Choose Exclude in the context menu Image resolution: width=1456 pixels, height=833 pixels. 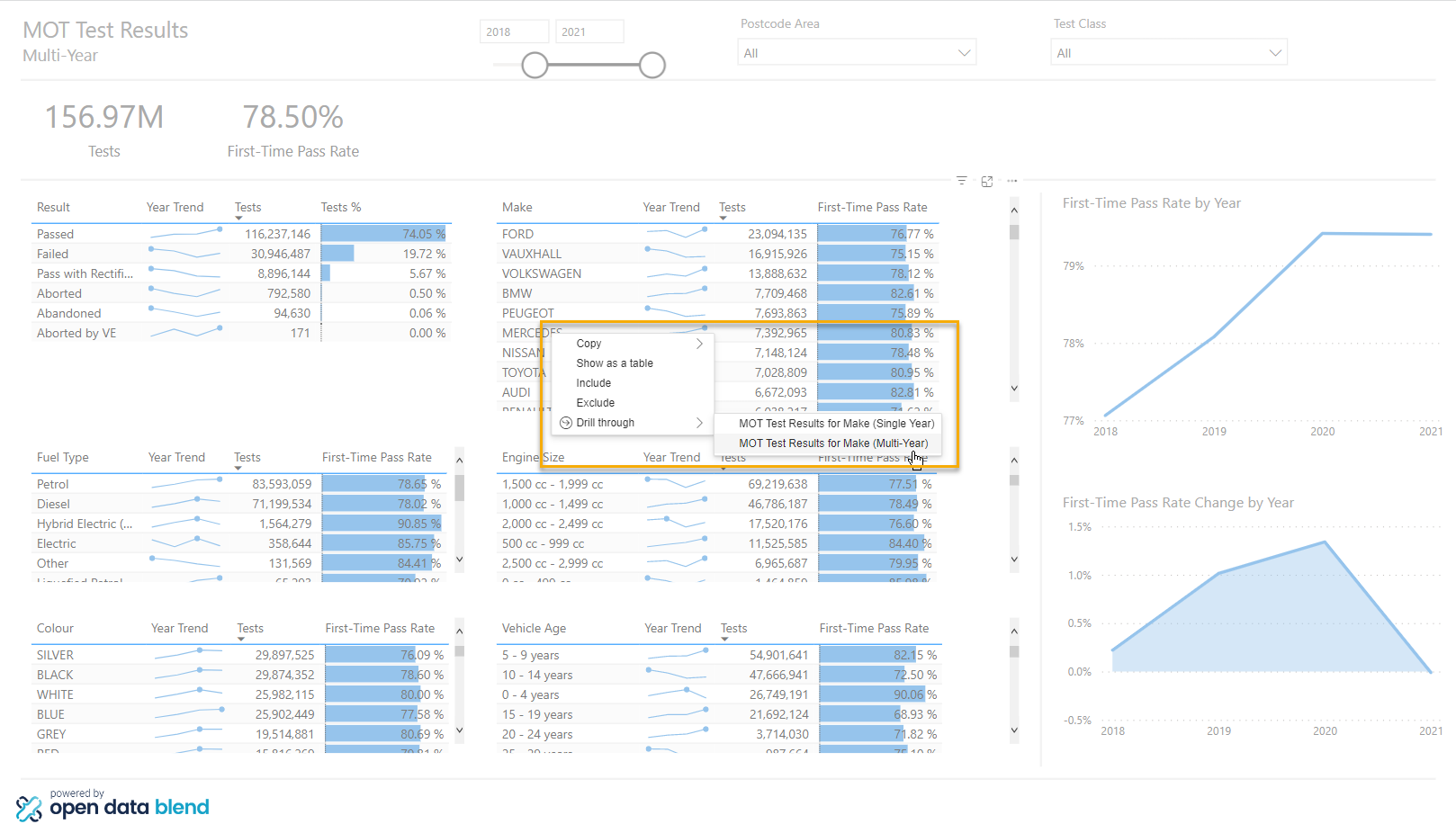point(632,403)
